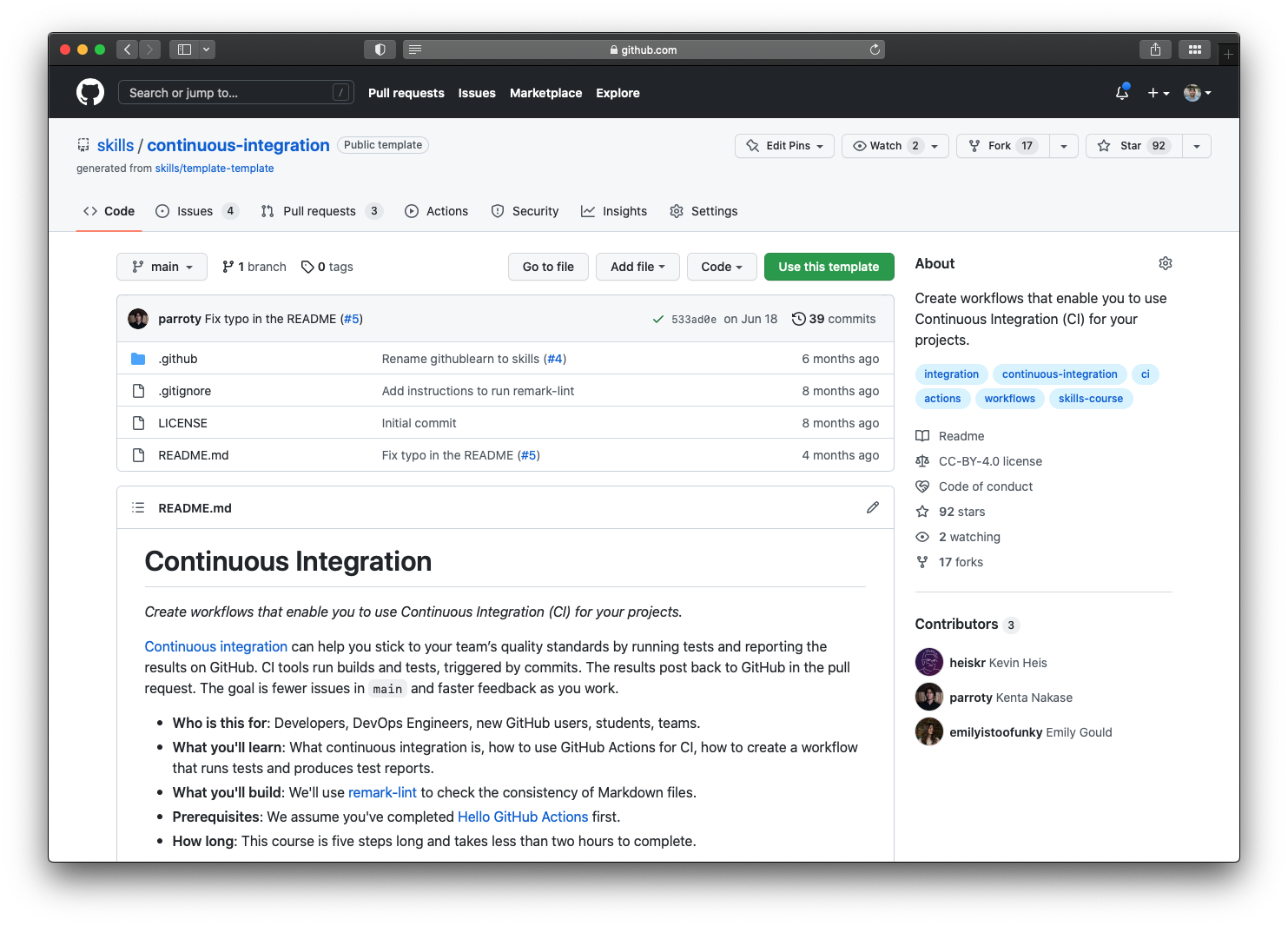Open About settings gear icon

click(1166, 263)
